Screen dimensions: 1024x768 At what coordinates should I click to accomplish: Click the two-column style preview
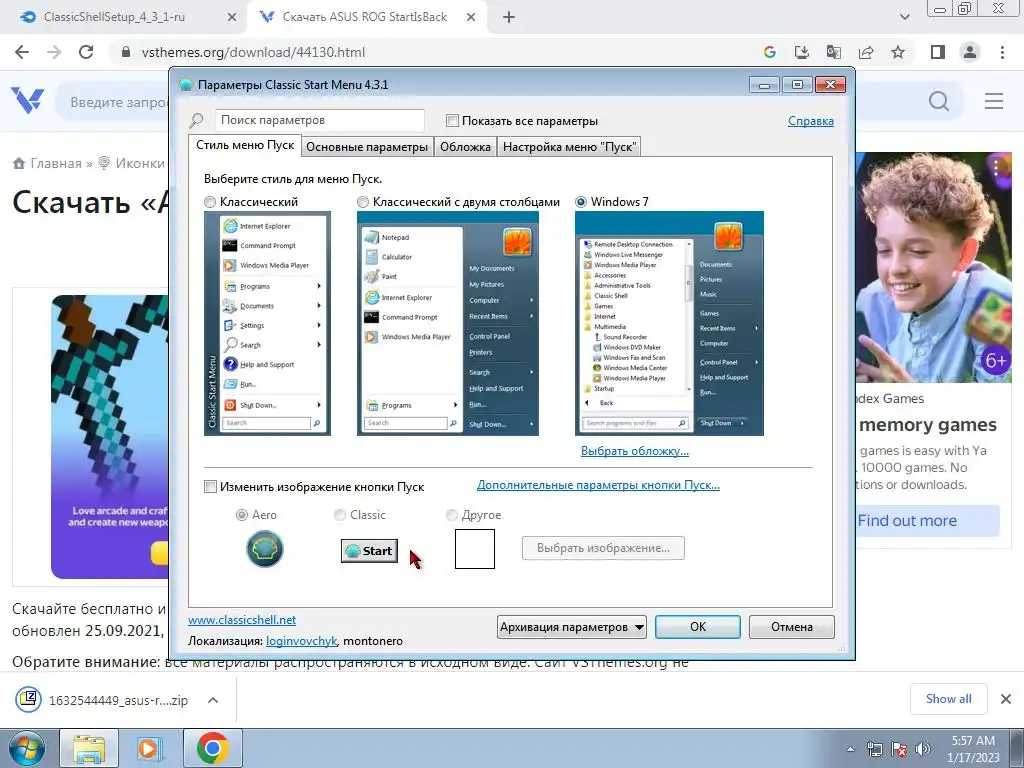click(x=447, y=323)
